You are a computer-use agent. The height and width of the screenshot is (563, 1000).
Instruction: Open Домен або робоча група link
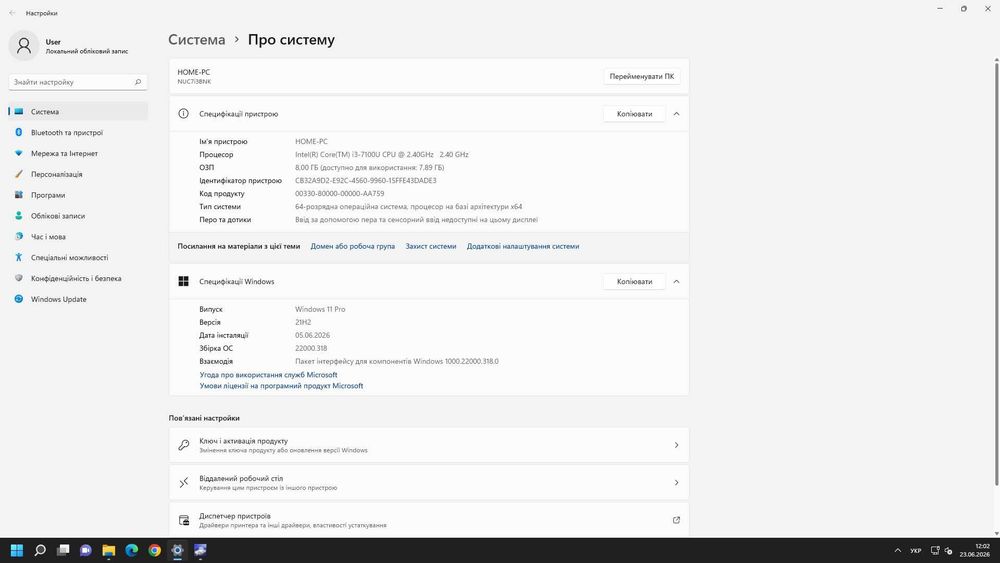[x=353, y=246]
